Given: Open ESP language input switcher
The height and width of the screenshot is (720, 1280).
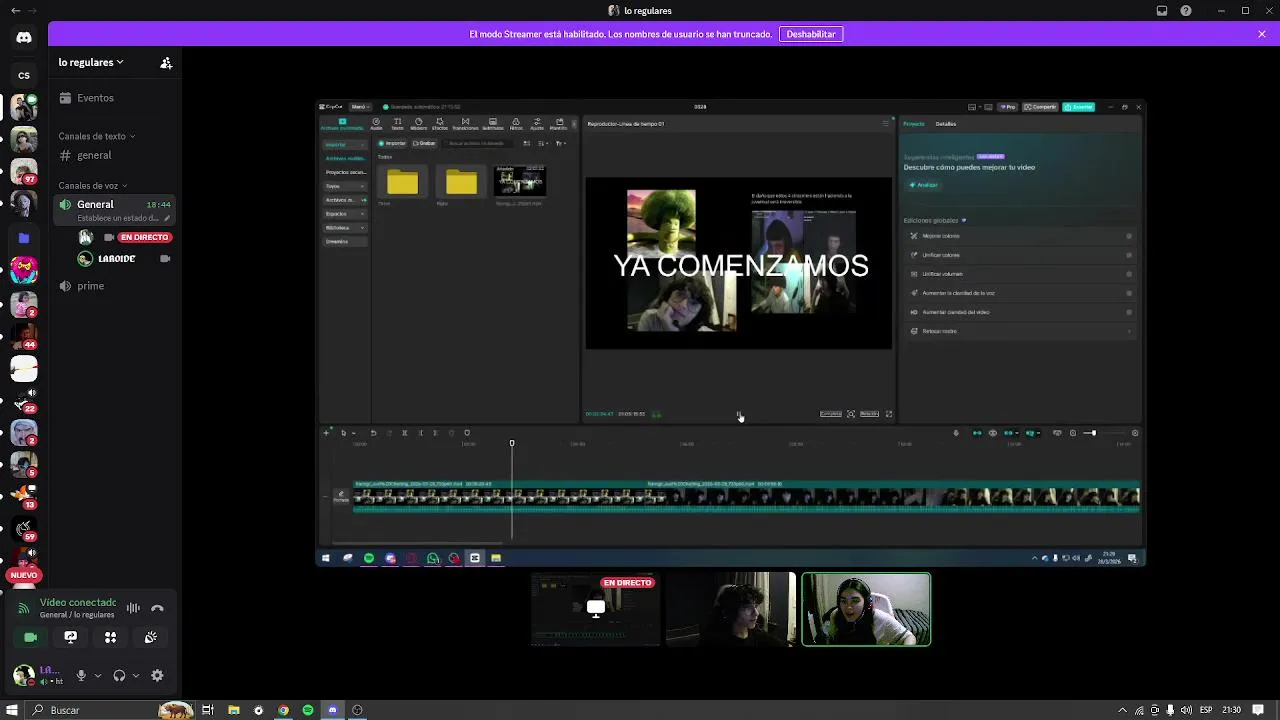Looking at the screenshot, I should tap(1205, 710).
